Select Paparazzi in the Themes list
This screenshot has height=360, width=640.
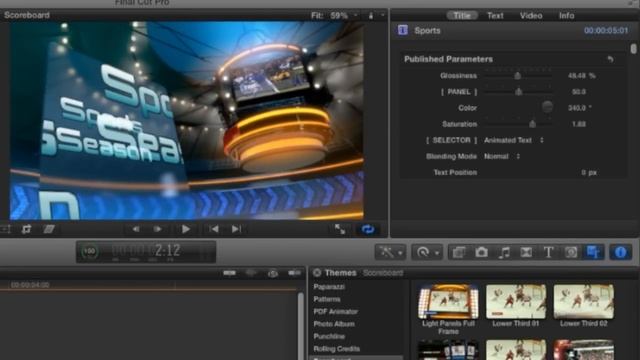click(x=329, y=287)
